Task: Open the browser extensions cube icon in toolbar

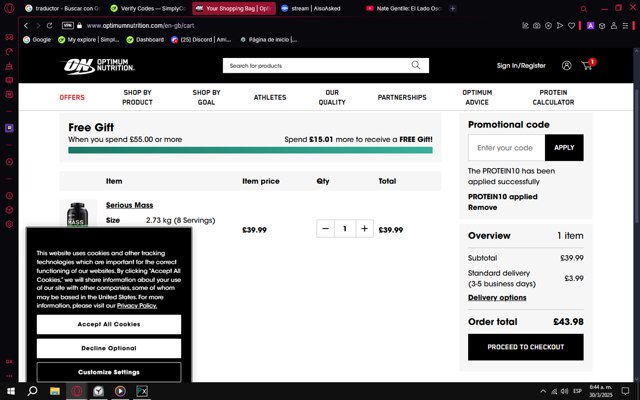Action: pyautogui.click(x=602, y=25)
